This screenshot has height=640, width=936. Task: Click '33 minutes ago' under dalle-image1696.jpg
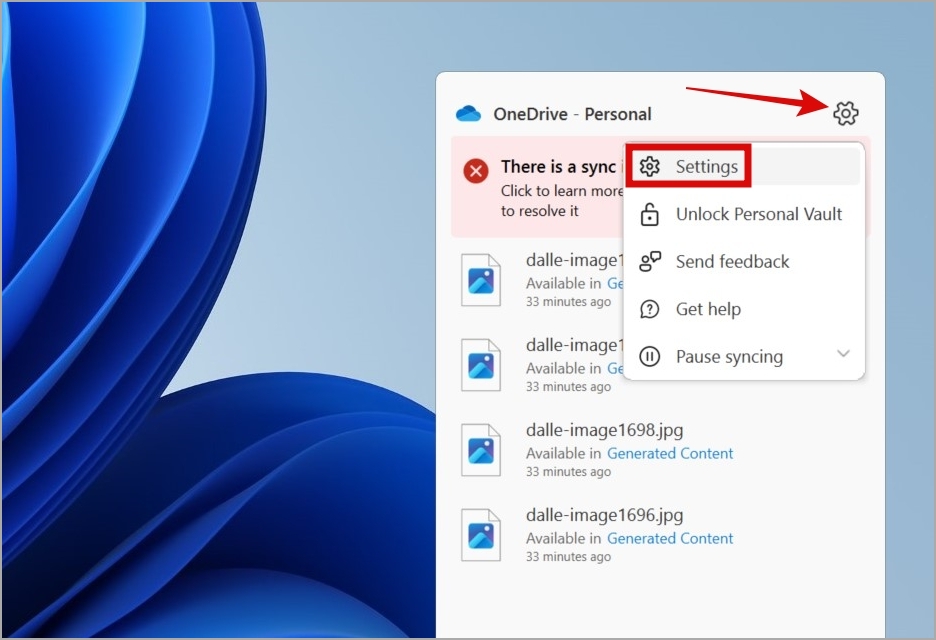click(x=568, y=556)
